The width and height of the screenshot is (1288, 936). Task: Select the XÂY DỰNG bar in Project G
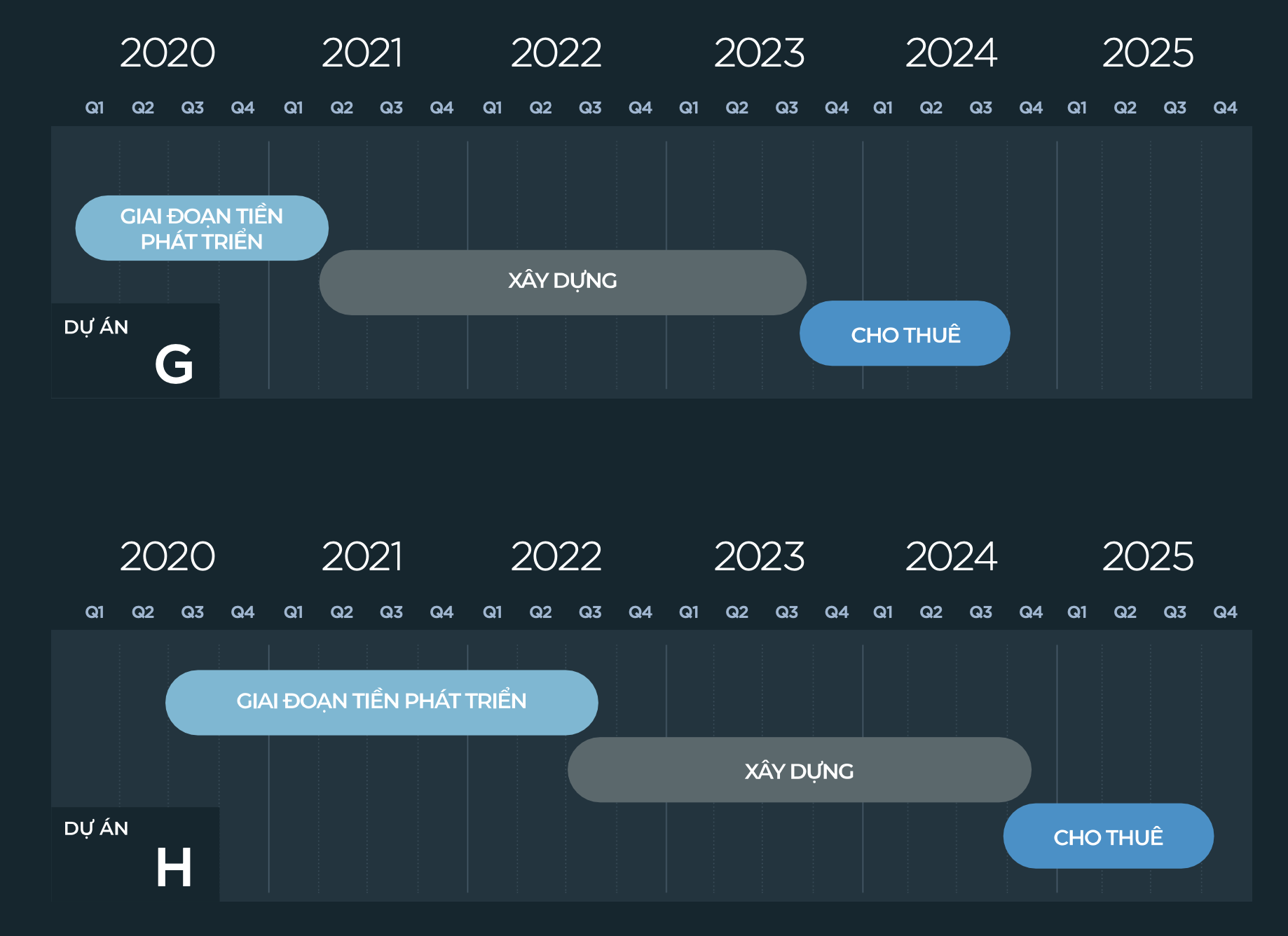pyautogui.click(x=562, y=282)
